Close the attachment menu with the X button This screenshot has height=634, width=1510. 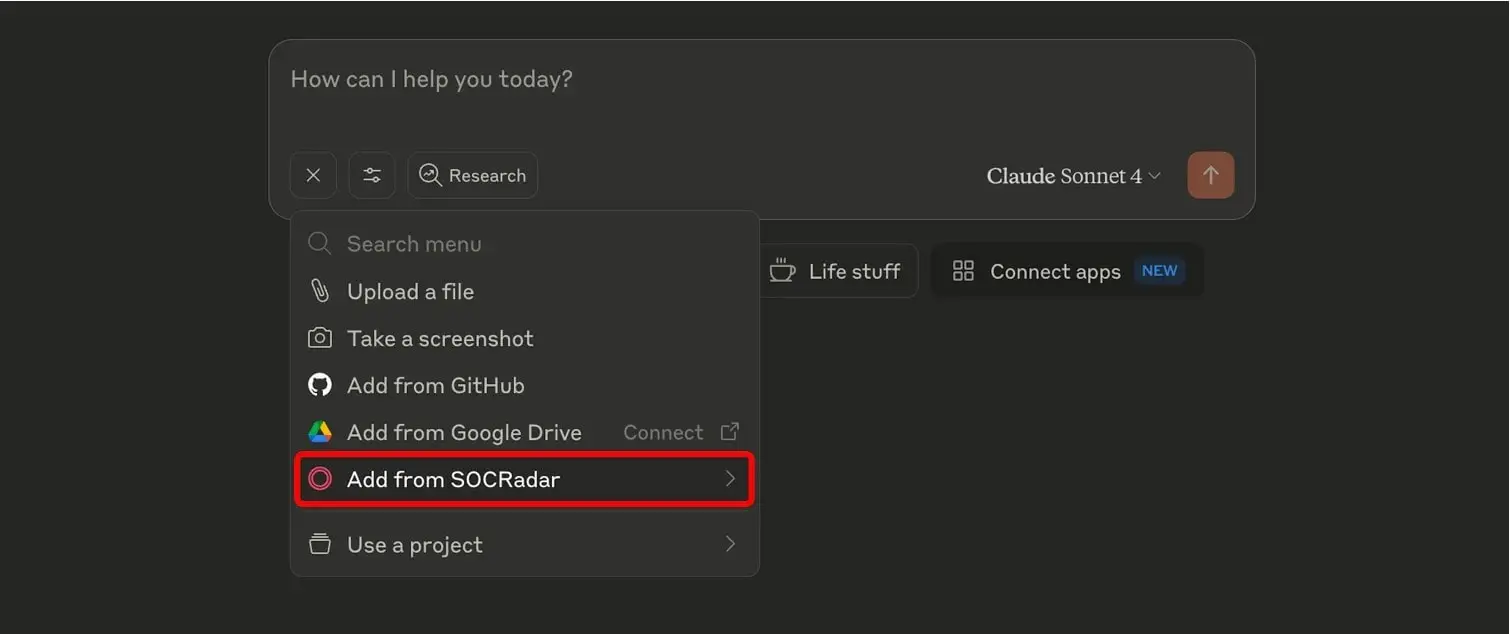(x=313, y=175)
